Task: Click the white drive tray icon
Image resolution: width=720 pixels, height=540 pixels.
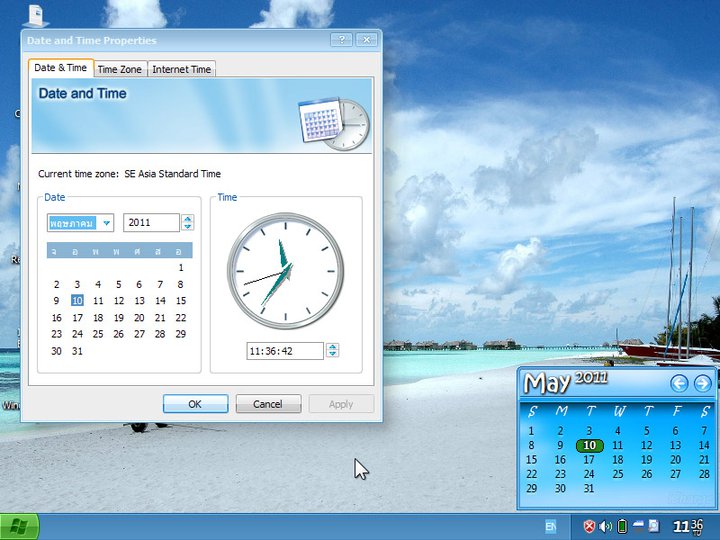Action: pyautogui.click(x=638, y=526)
